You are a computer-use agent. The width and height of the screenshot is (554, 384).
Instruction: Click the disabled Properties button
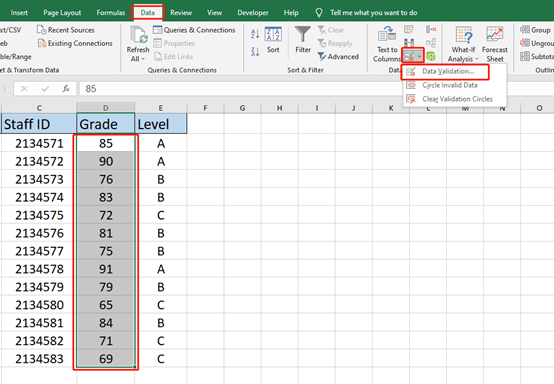coord(174,43)
